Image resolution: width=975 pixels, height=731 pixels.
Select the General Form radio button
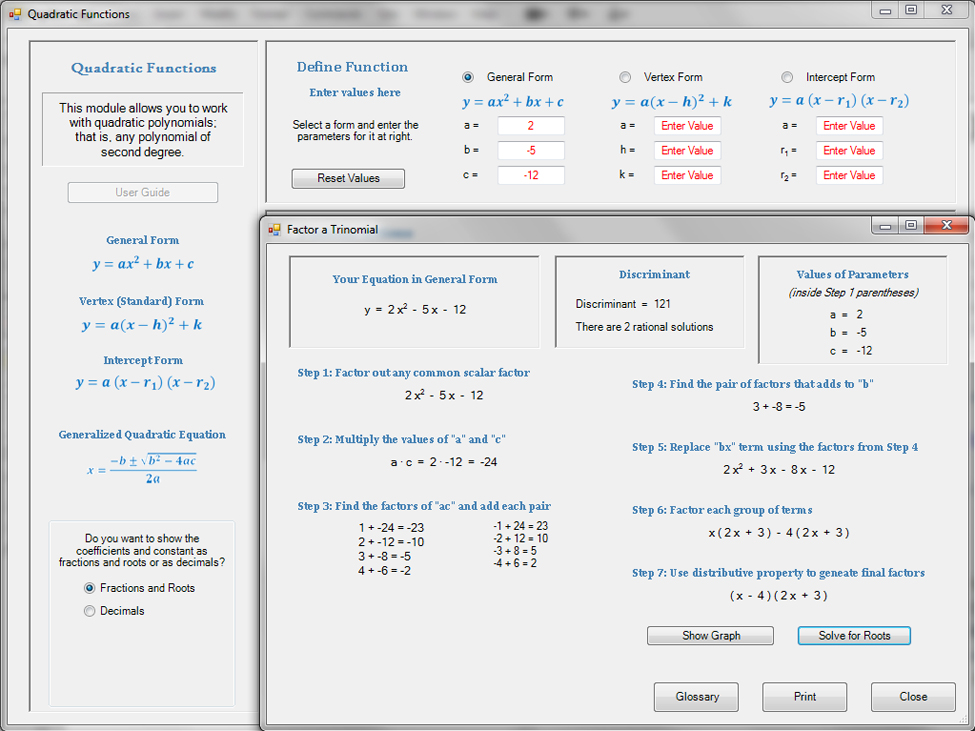[468, 77]
